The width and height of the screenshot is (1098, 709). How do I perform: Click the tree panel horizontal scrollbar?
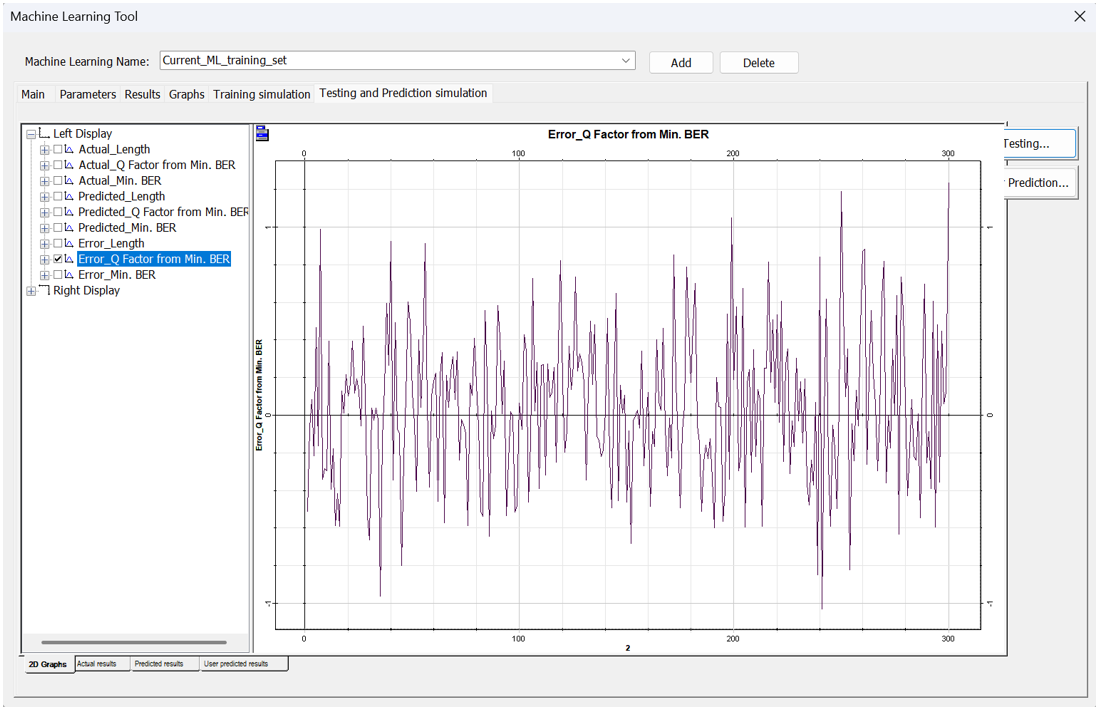coord(134,642)
